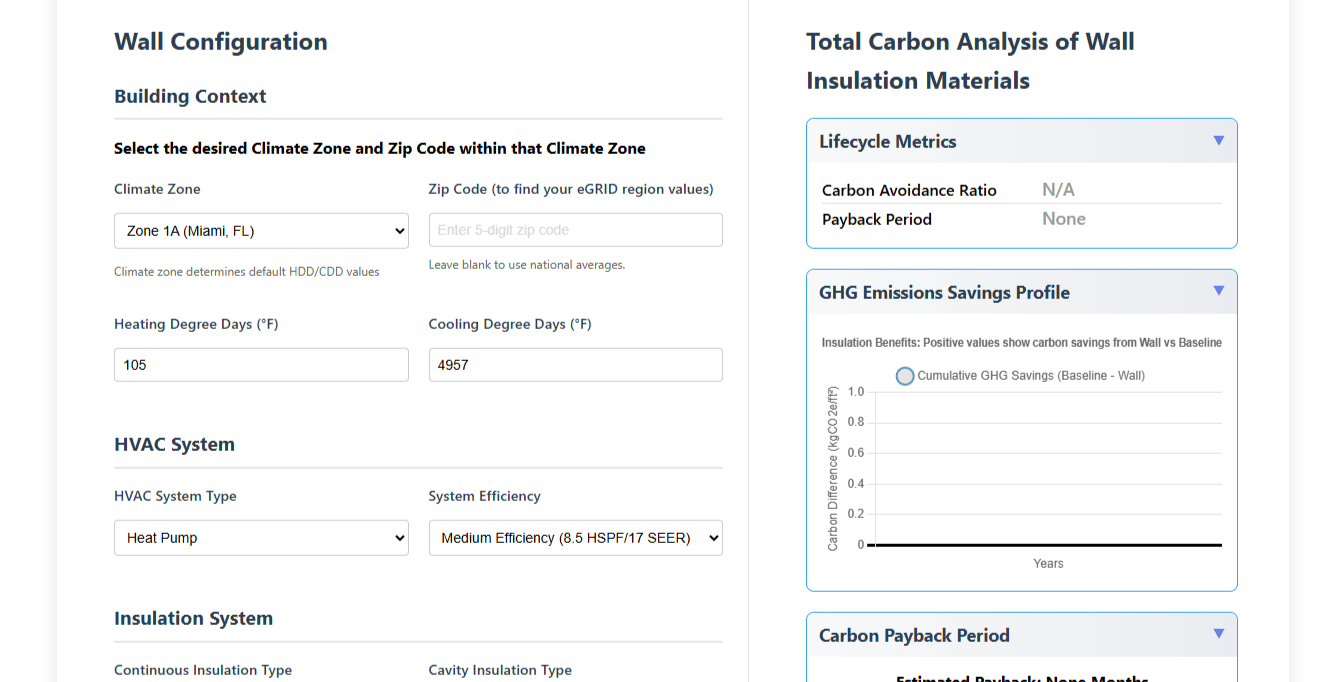This screenshot has width=1334, height=682.
Task: Click the Climate Zone field label
Action: [157, 189]
